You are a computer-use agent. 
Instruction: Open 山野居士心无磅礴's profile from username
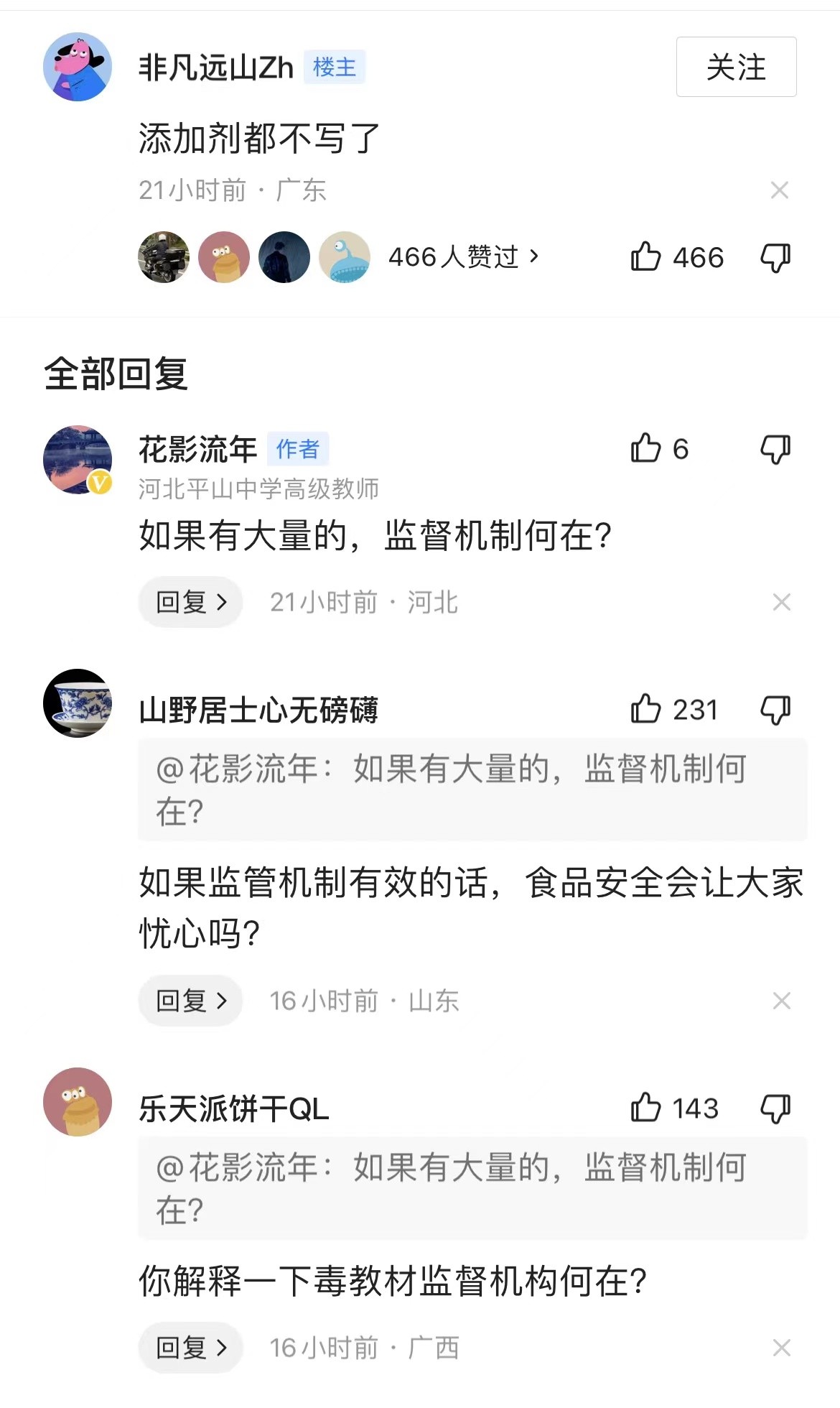(258, 710)
